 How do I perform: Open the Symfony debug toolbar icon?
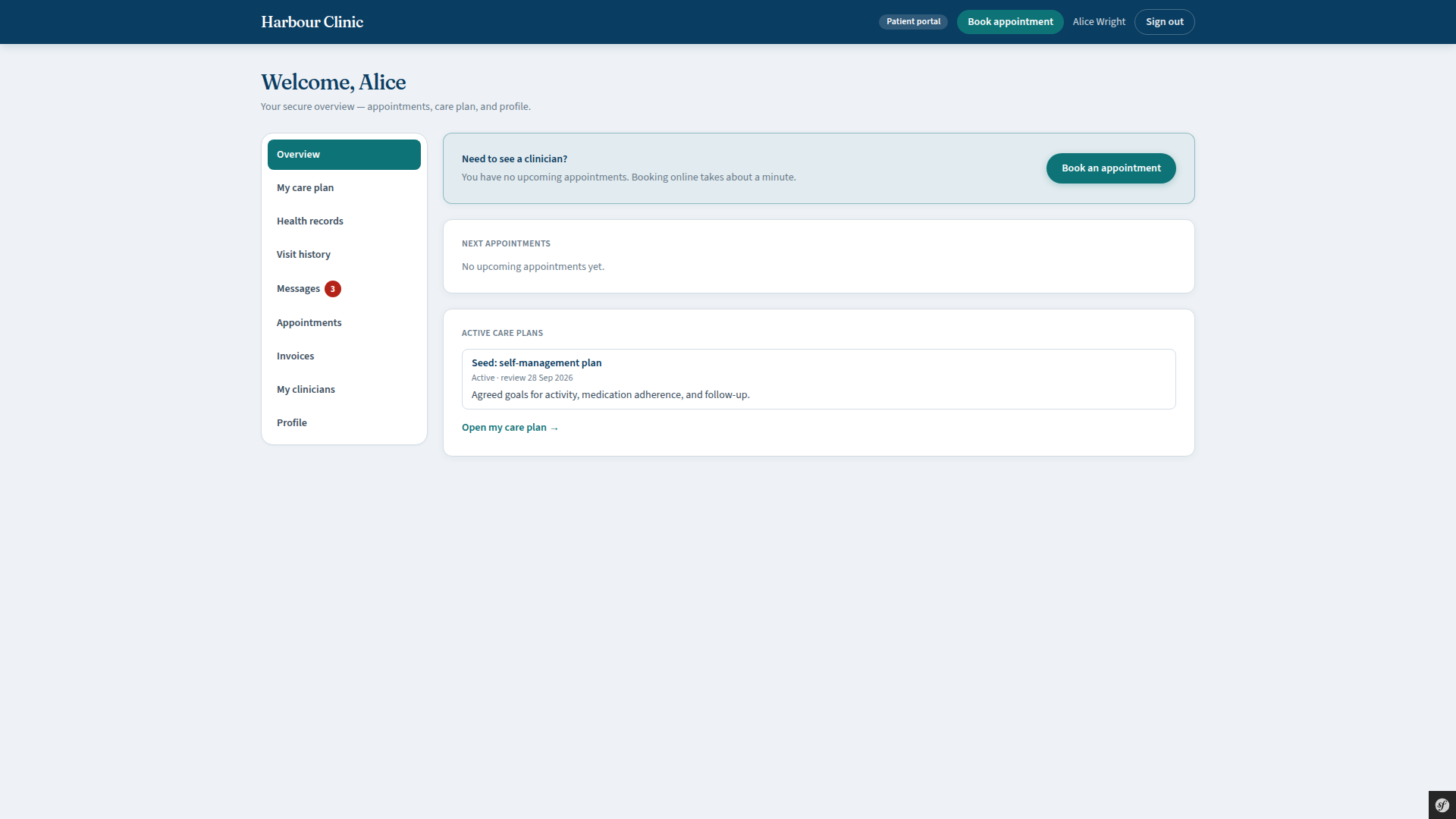click(x=1442, y=805)
